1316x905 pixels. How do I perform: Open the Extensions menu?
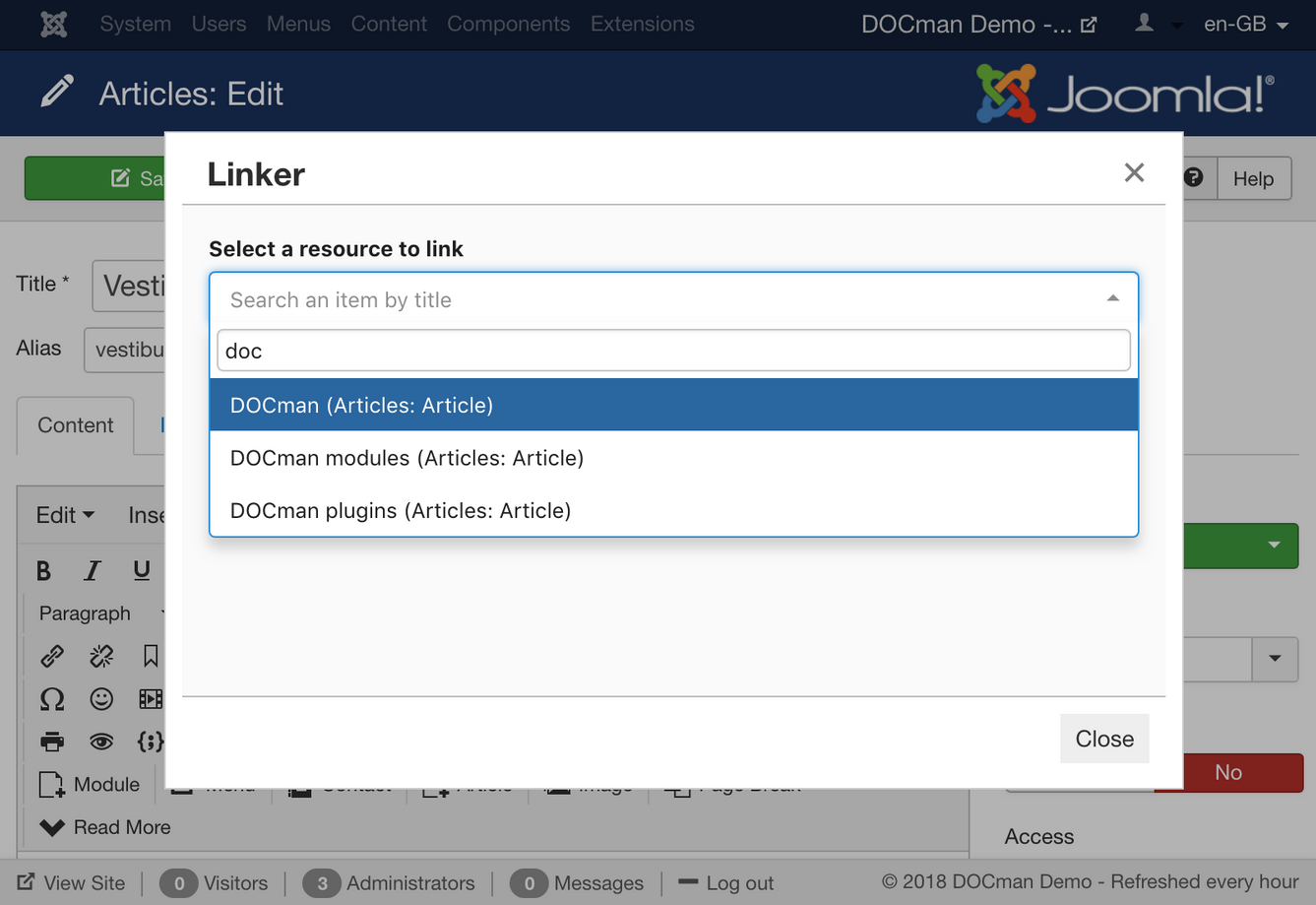(x=642, y=24)
